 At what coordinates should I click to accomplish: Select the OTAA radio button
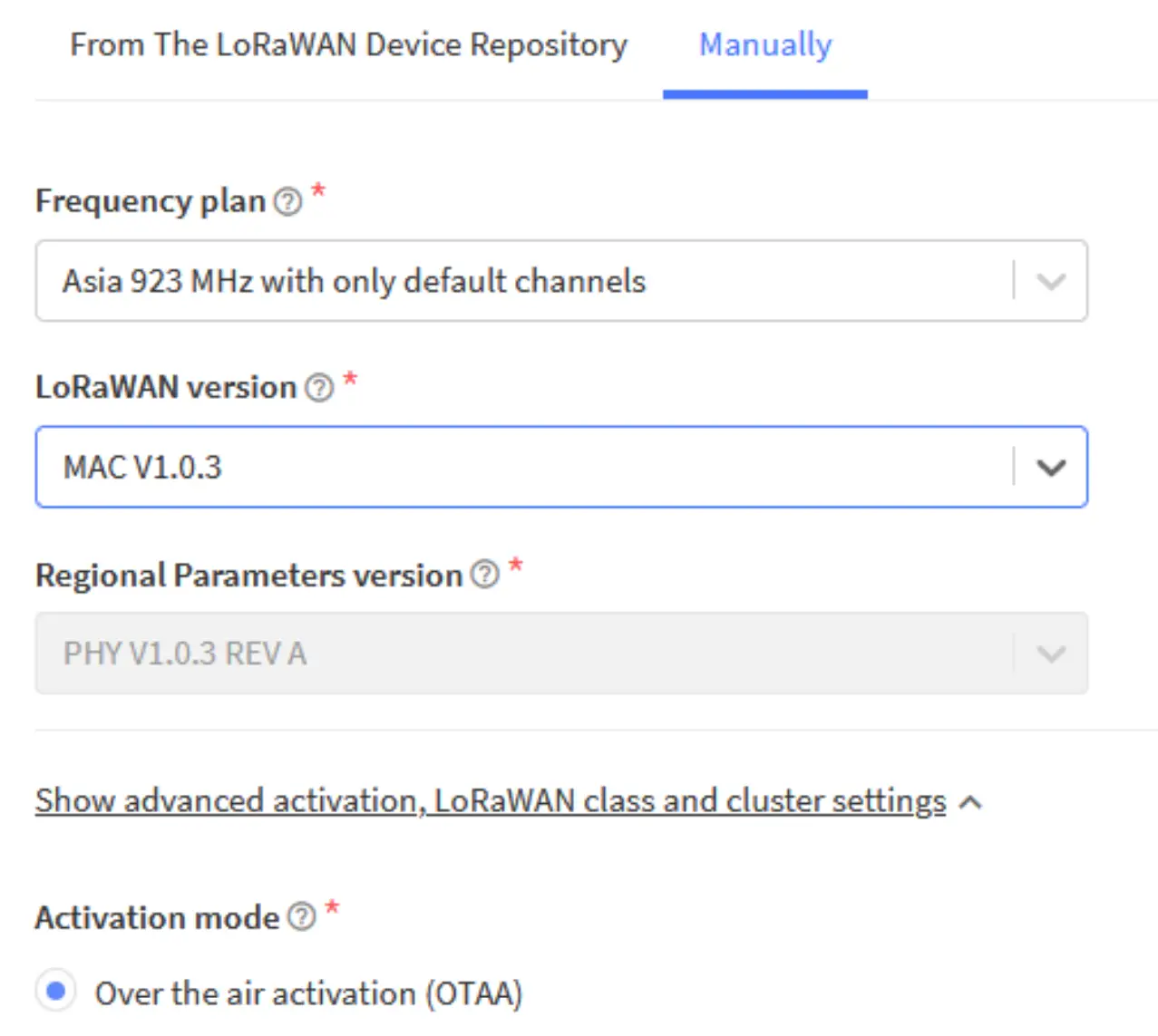[x=56, y=991]
